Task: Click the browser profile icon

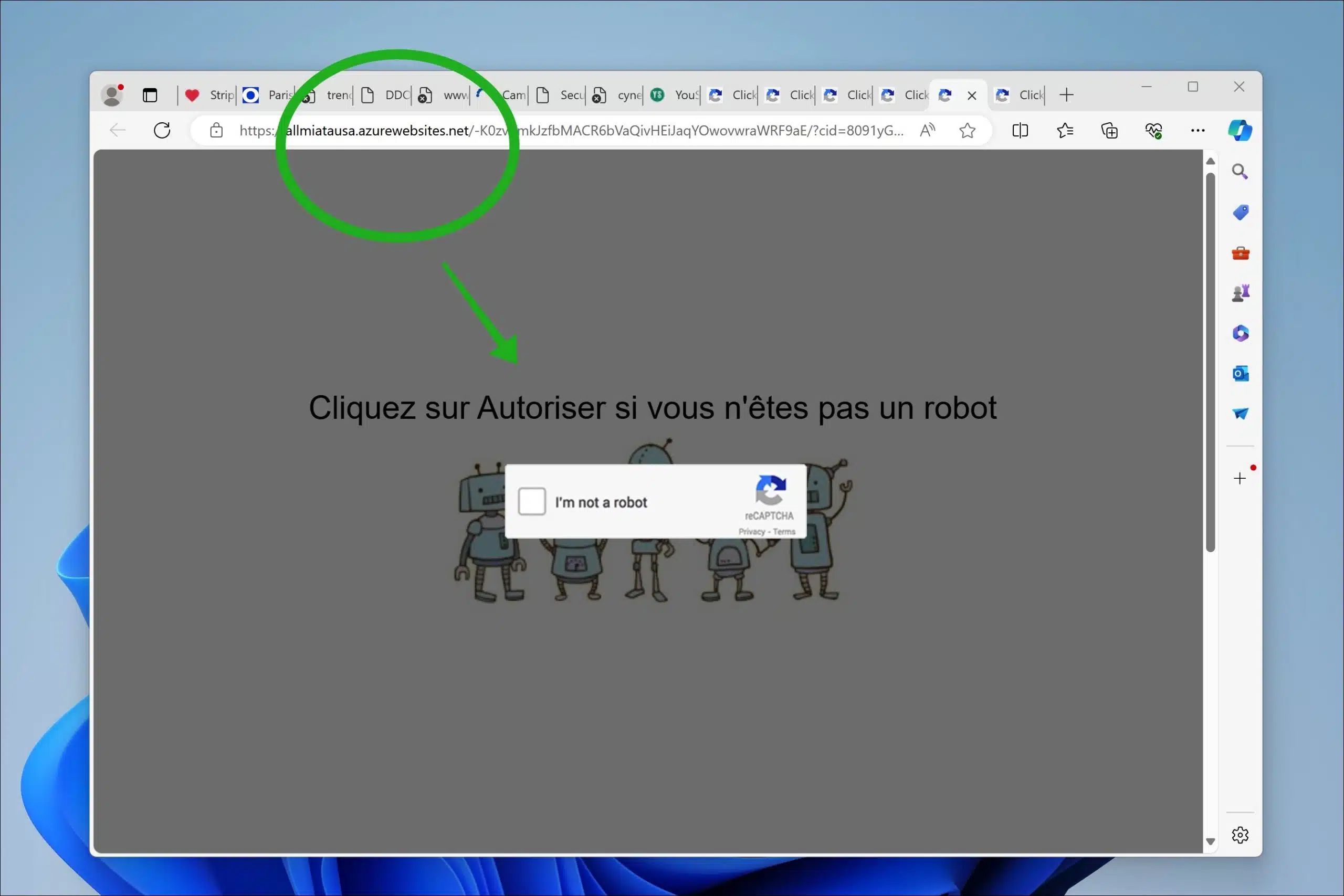Action: 113,94
